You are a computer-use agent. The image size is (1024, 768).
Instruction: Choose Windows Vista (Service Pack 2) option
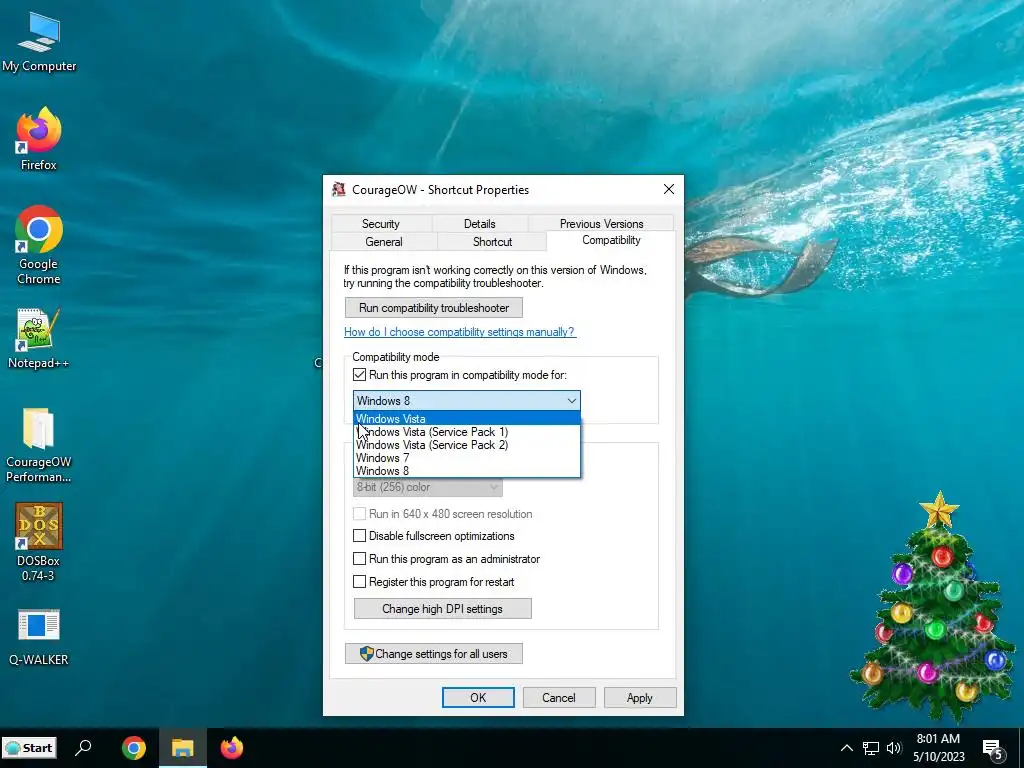(467, 445)
